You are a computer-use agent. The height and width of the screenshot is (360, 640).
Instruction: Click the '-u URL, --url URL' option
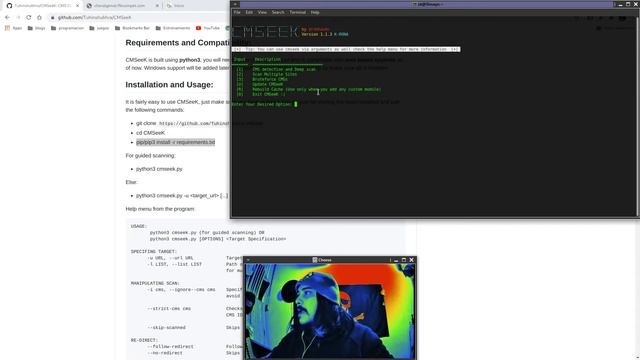click(170, 258)
